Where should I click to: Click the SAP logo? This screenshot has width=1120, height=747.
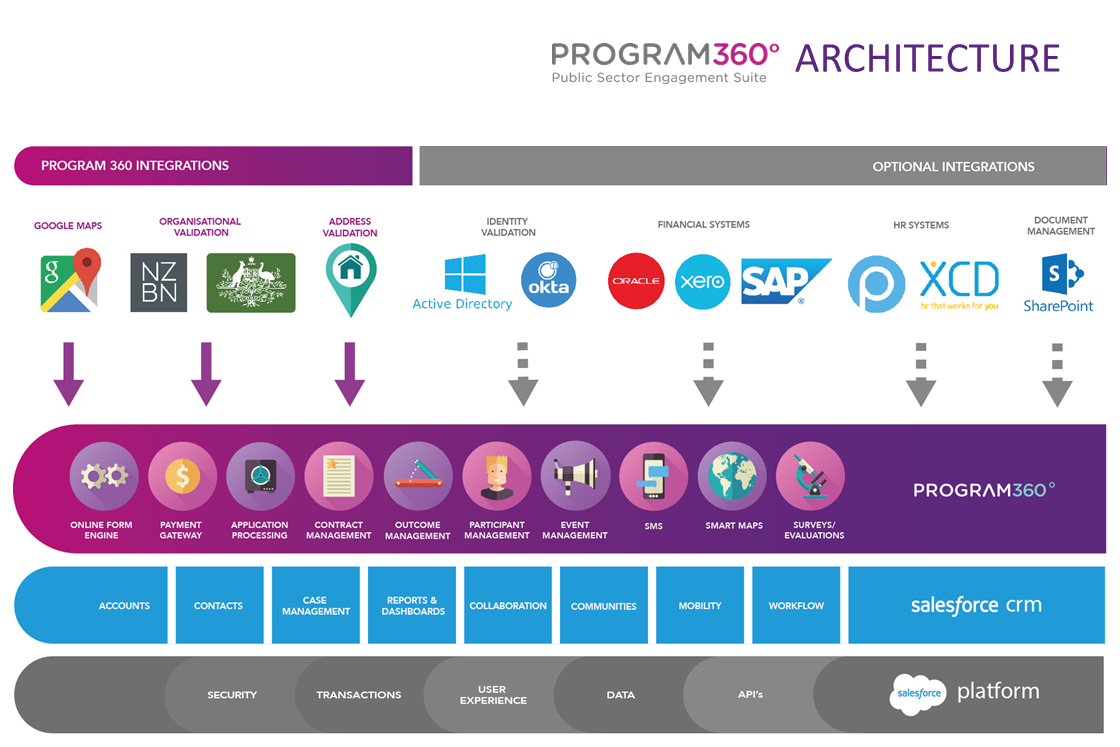pos(786,281)
